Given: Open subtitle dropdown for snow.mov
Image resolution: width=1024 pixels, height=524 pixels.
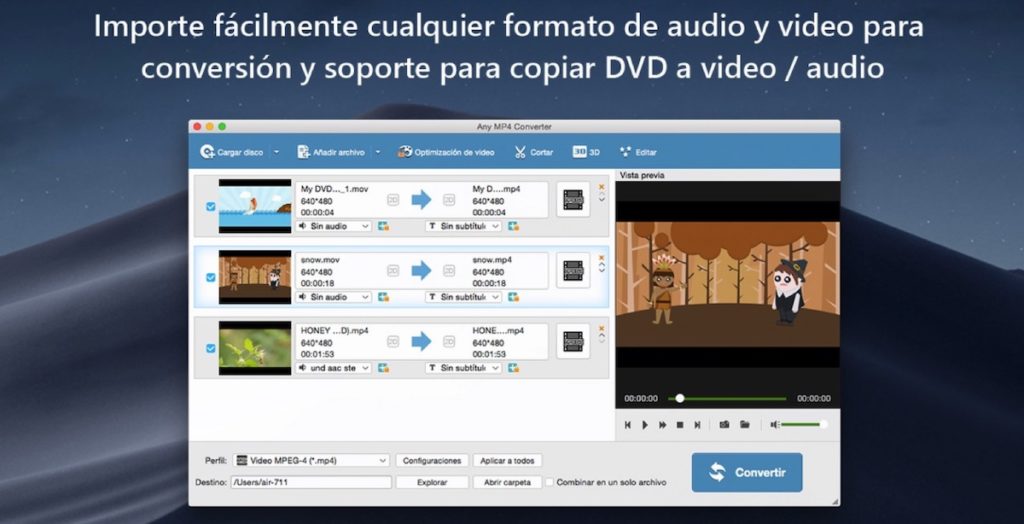Looking at the screenshot, I should click(x=464, y=297).
